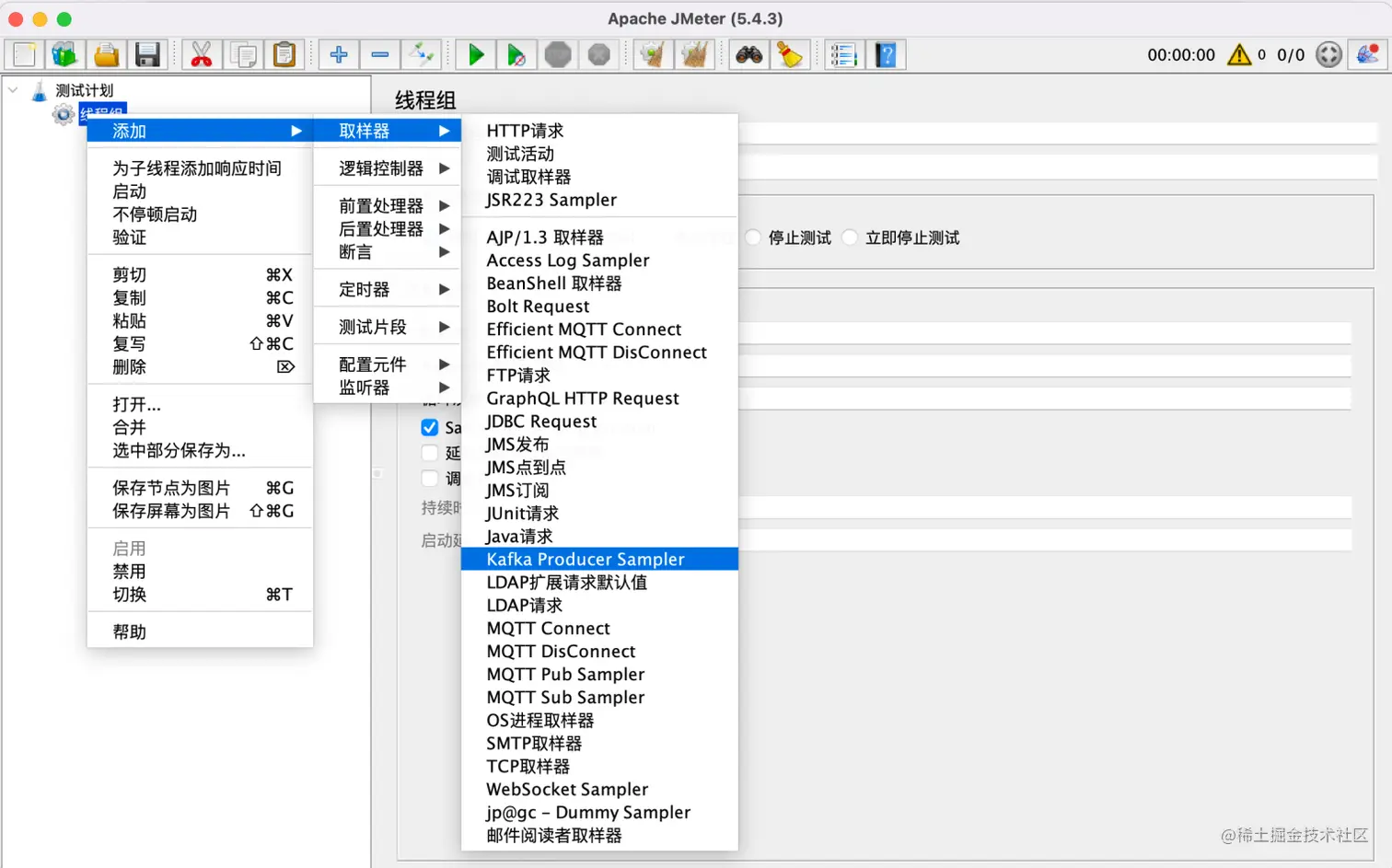Screen dimensions: 1392x868
Task: Click the thread group name input field
Action: pyautogui.click(x=1058, y=133)
